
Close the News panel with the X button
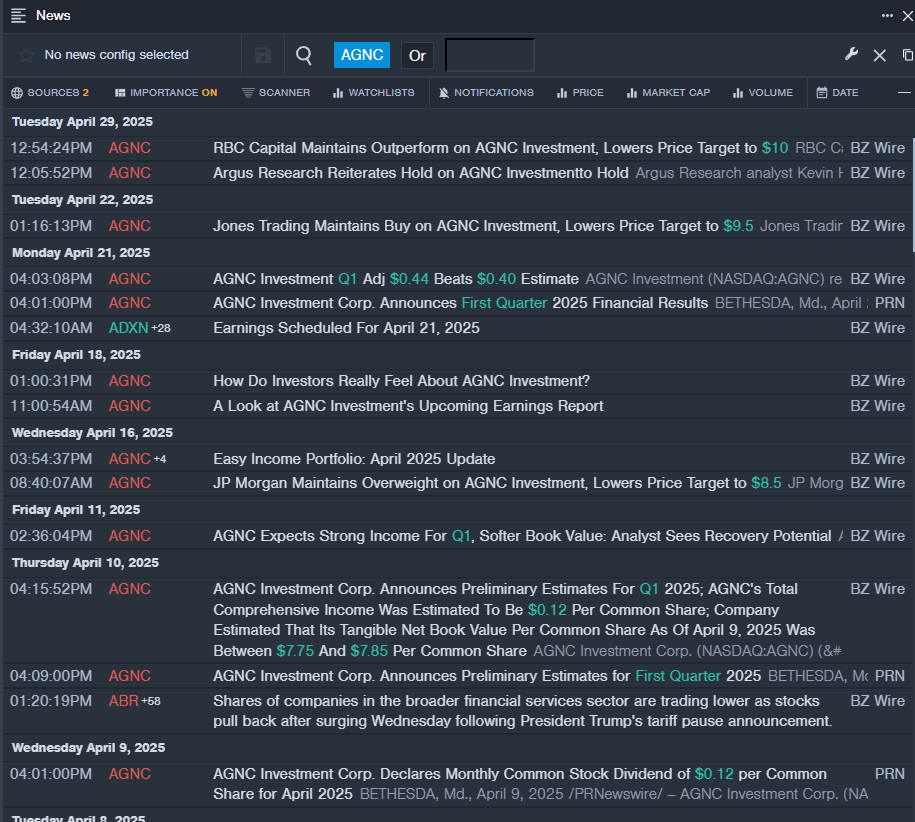[x=908, y=16]
